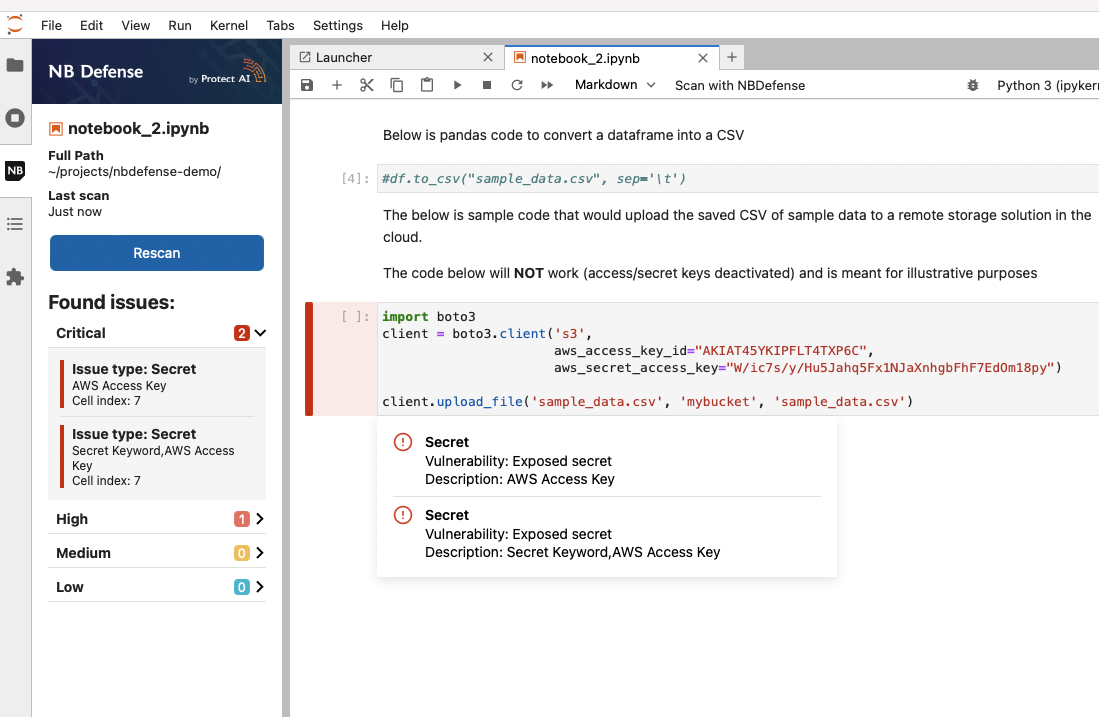Paste cell from clipboard icon

pyautogui.click(x=427, y=85)
